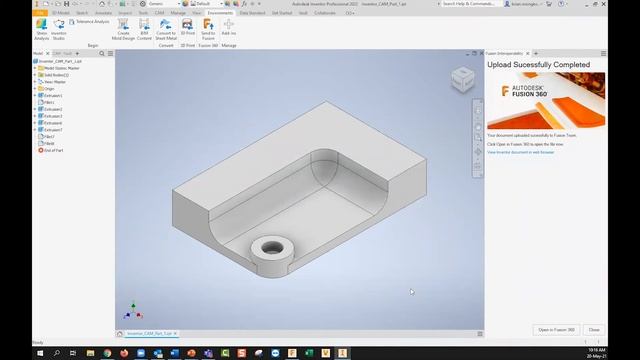Expand the Origin folder
Image resolution: width=640 pixels, height=360 pixels.
point(35,89)
